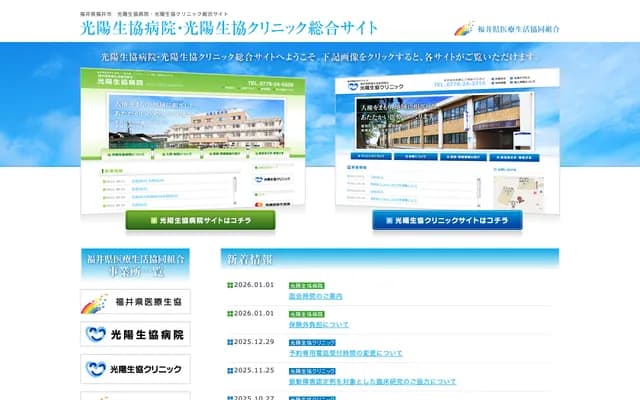Open the 予約専用電話受付時間の変更について news link
Image resolution: width=640 pixels, height=400 pixels.
tap(346, 353)
